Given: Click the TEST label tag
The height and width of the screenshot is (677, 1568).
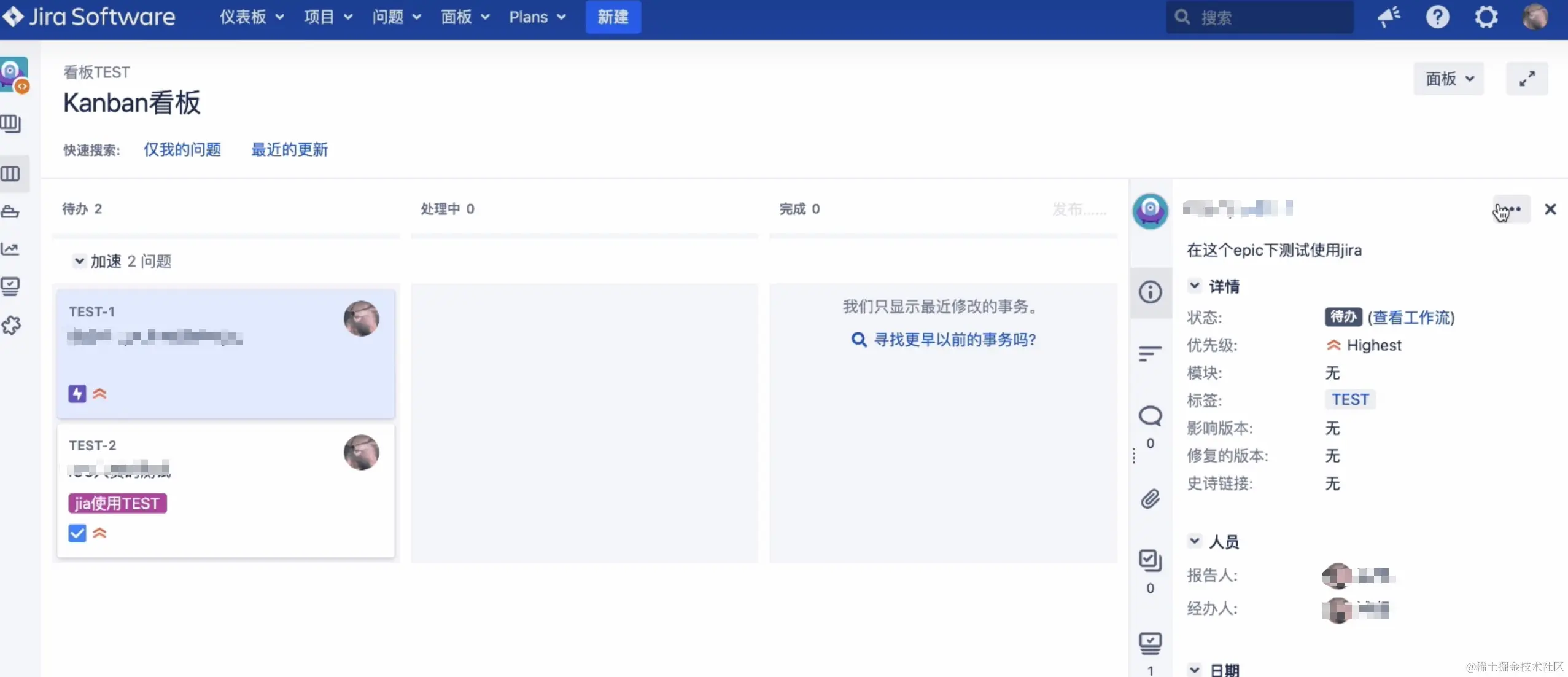Looking at the screenshot, I should coord(1350,400).
